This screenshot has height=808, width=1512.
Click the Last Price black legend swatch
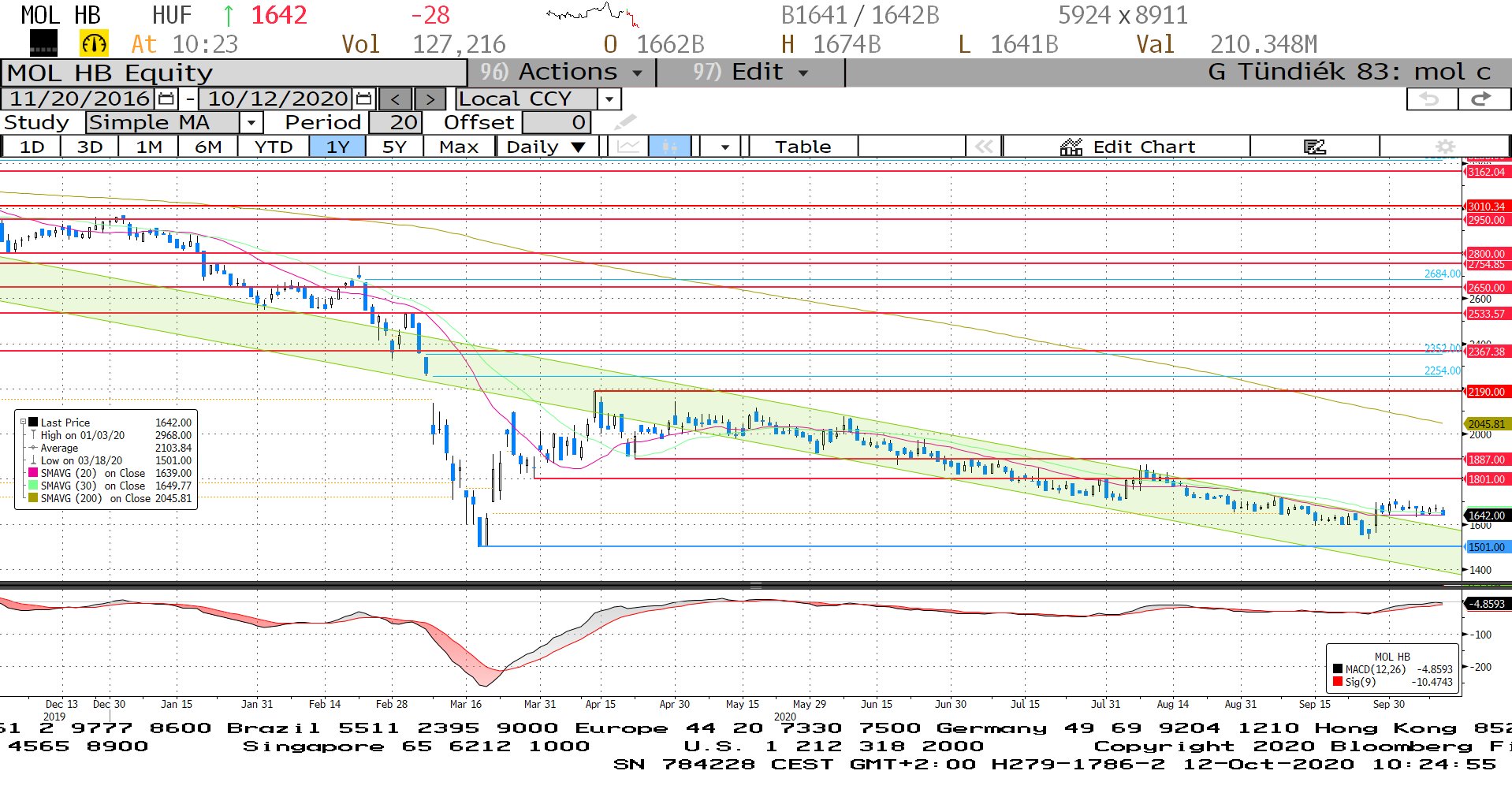tap(33, 423)
